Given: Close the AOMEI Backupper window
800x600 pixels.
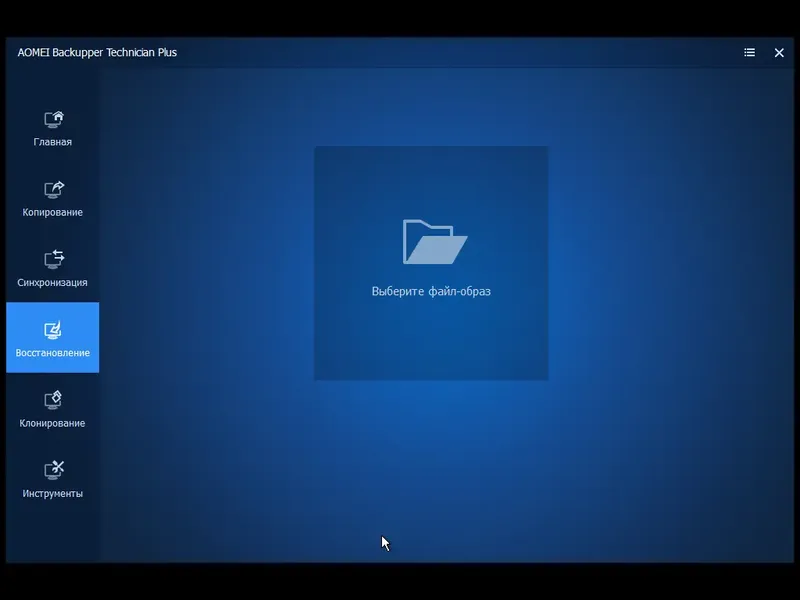Looking at the screenshot, I should point(779,52).
